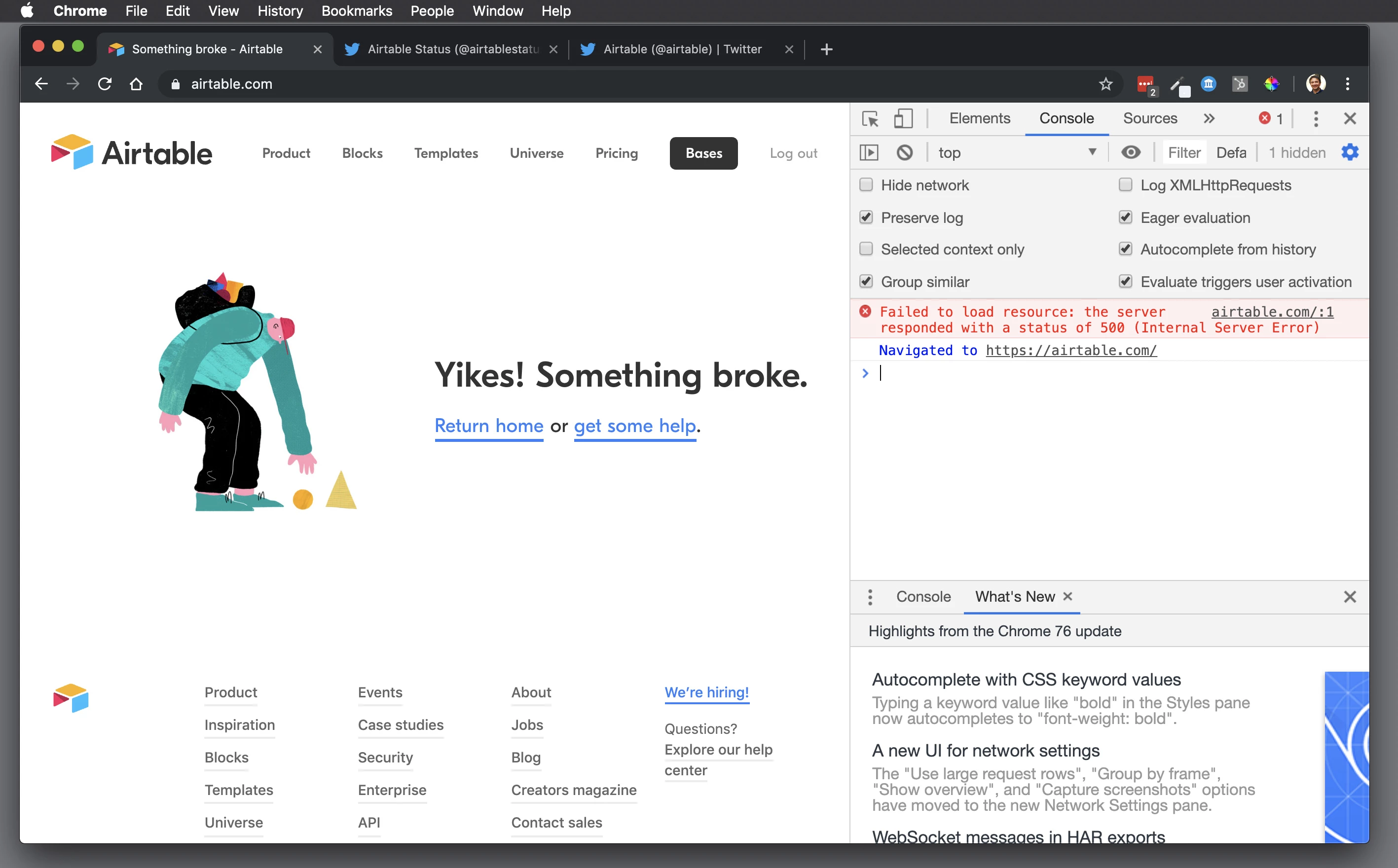Viewport: 1398px width, 868px height.
Task: Toggle the Hide network checkbox
Action: click(866, 185)
